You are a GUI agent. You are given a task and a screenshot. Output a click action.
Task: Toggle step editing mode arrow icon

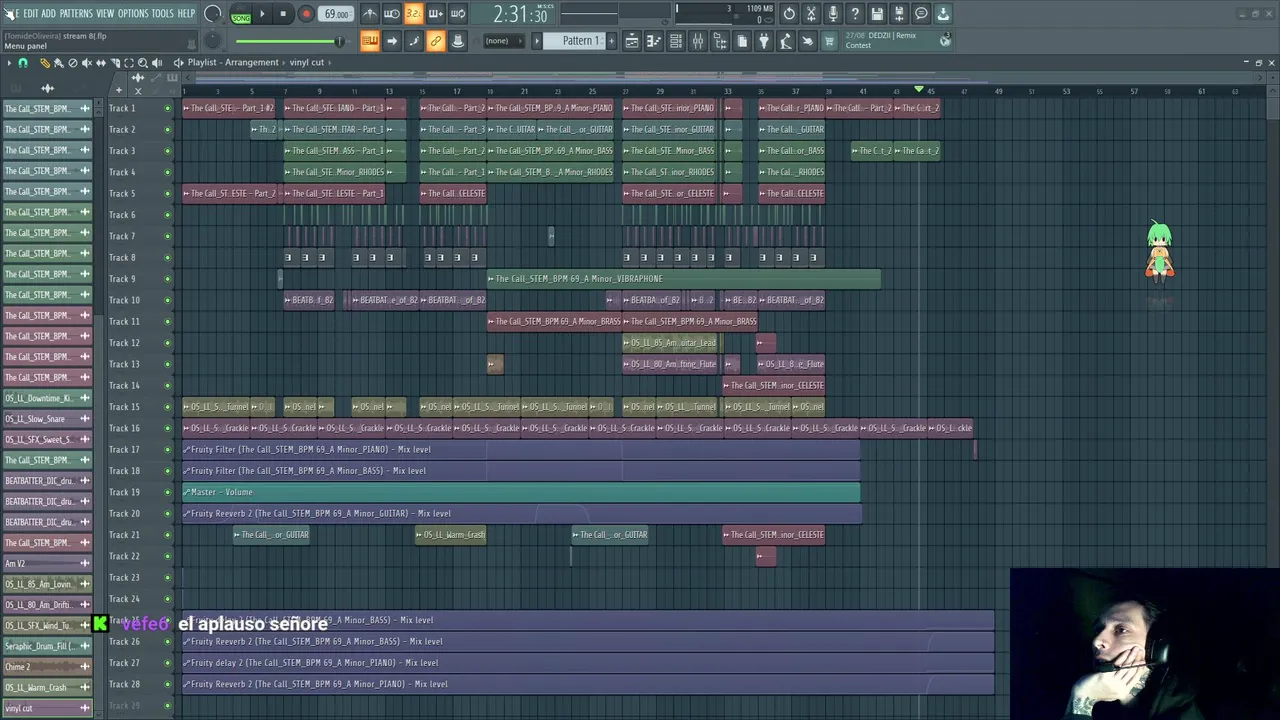(x=392, y=41)
